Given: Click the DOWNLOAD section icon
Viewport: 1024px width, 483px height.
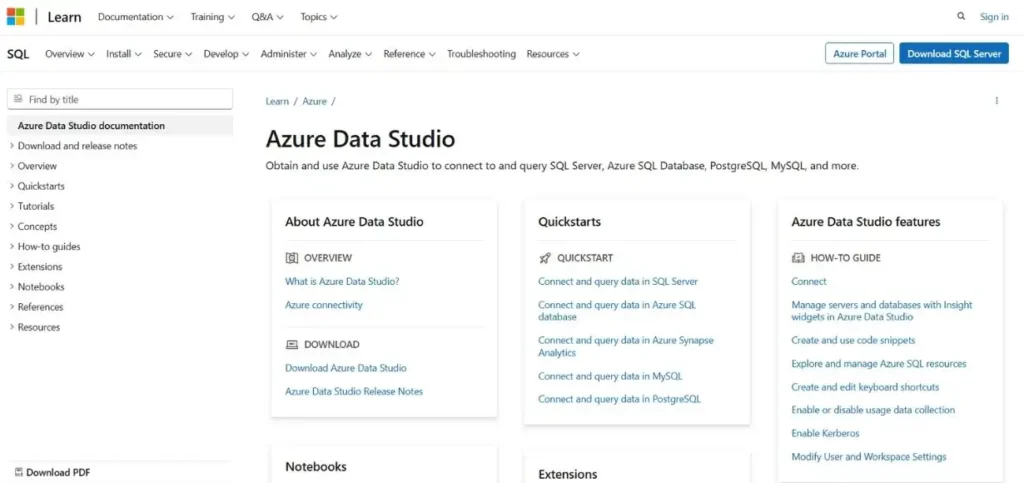Looking at the screenshot, I should pyautogui.click(x=292, y=345).
